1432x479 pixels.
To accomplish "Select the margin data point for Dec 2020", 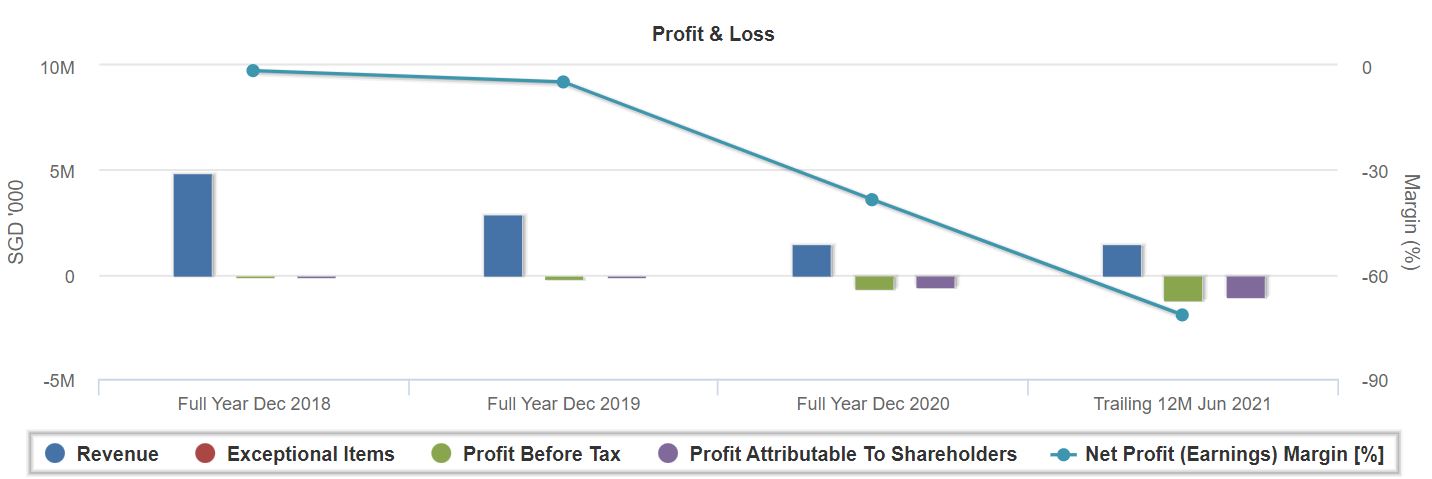I will pyautogui.click(x=872, y=200).
